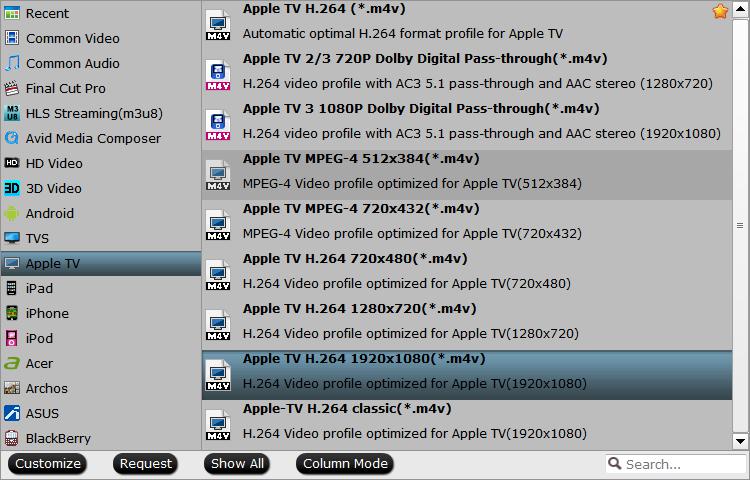Select the BlackBerry category

pos(101,438)
